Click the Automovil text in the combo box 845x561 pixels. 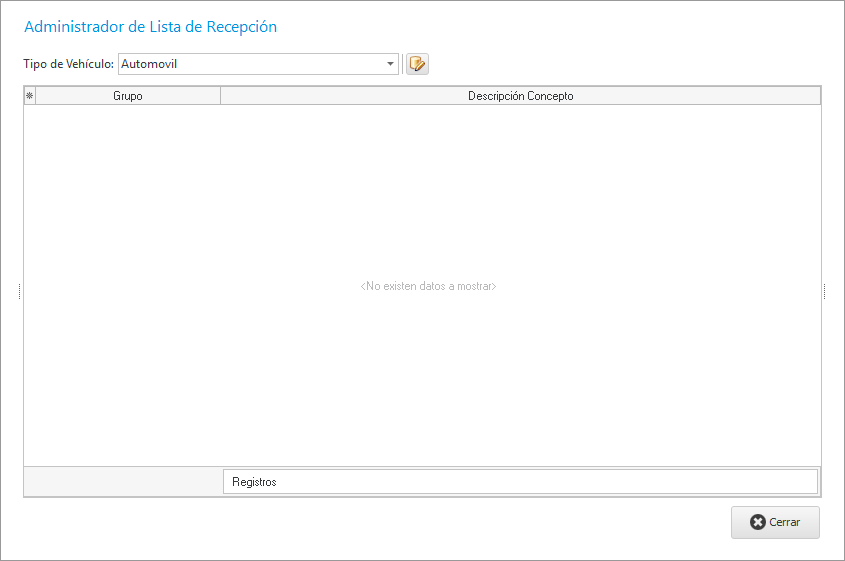point(150,64)
